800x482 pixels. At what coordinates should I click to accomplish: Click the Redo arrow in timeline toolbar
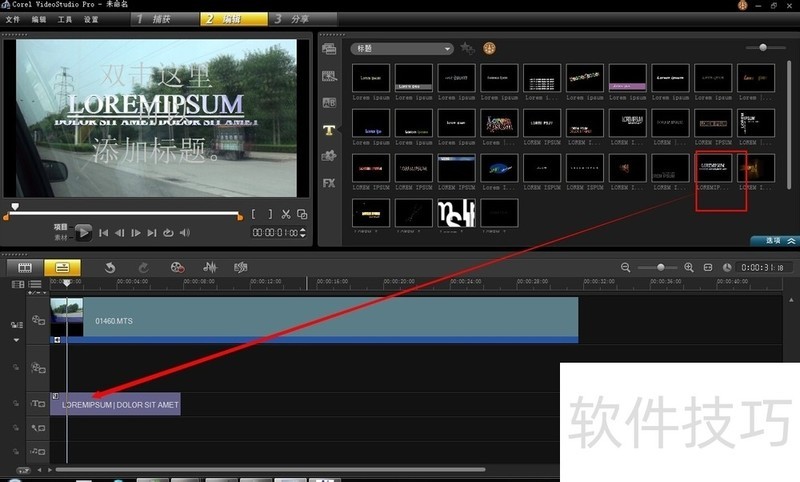[x=143, y=267]
